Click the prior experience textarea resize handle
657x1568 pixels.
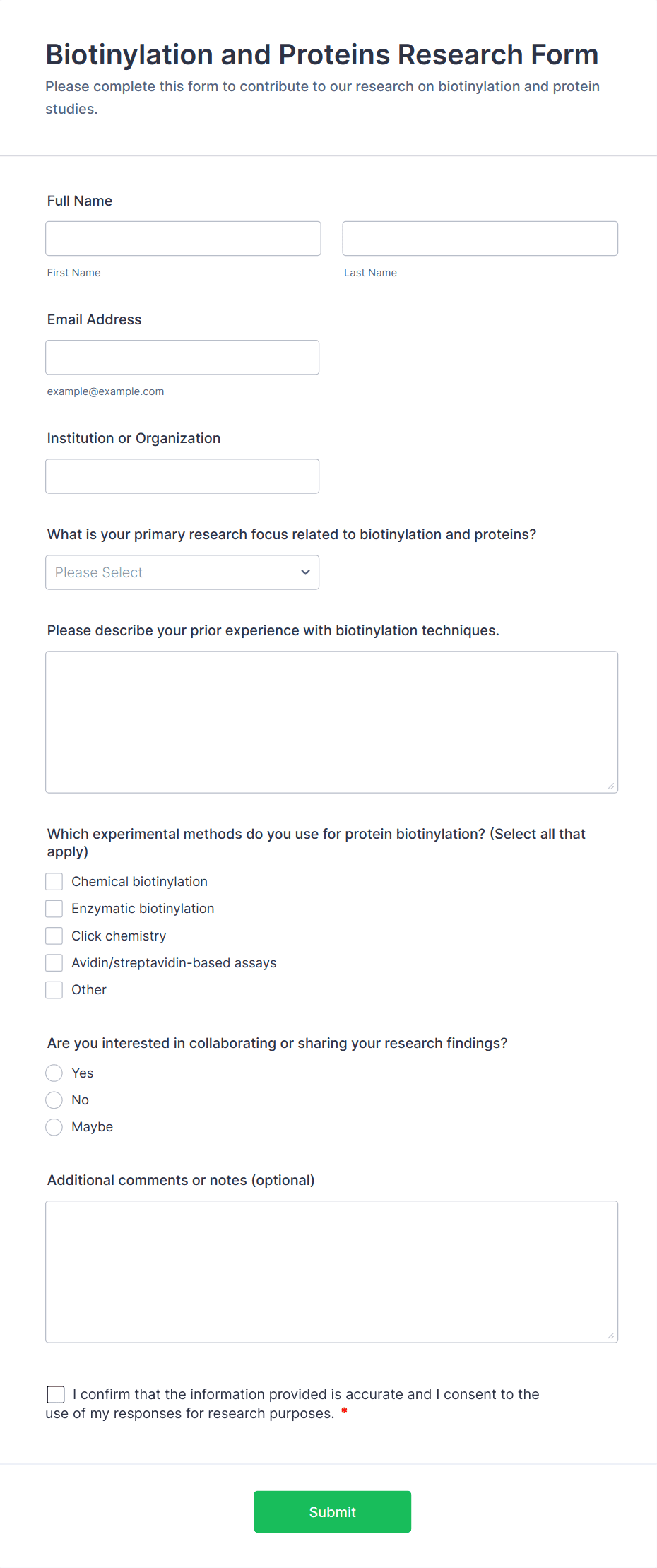[611, 786]
